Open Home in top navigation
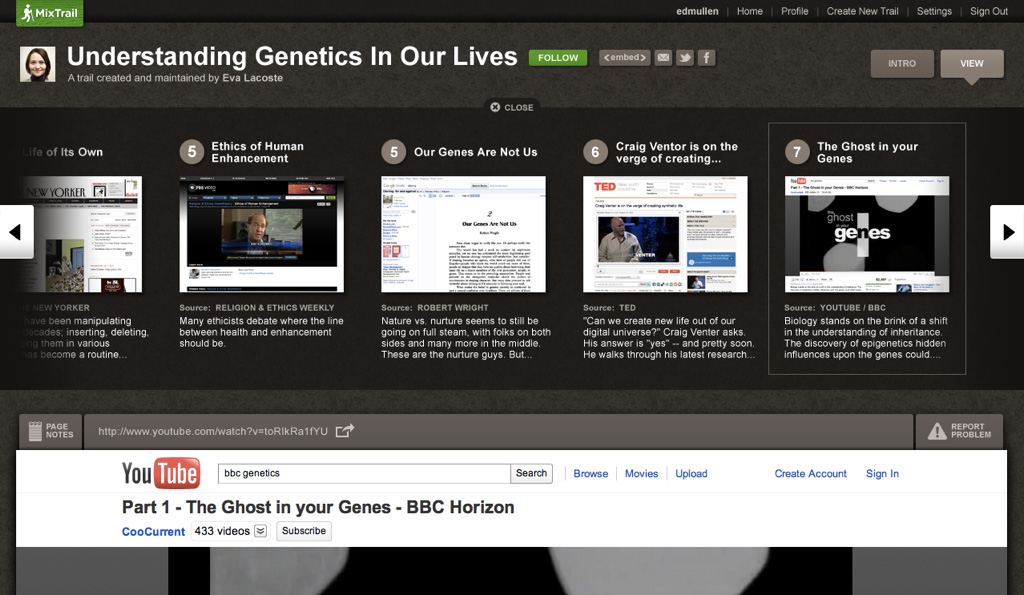 click(x=749, y=11)
